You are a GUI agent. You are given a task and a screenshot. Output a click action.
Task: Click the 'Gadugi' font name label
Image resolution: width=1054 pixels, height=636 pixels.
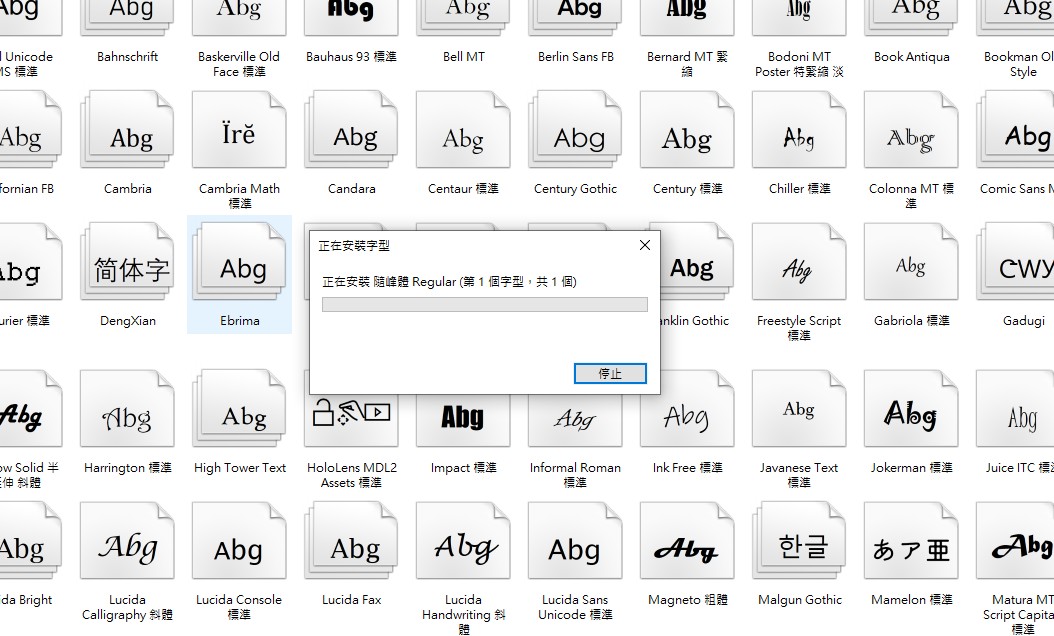tap(1023, 321)
